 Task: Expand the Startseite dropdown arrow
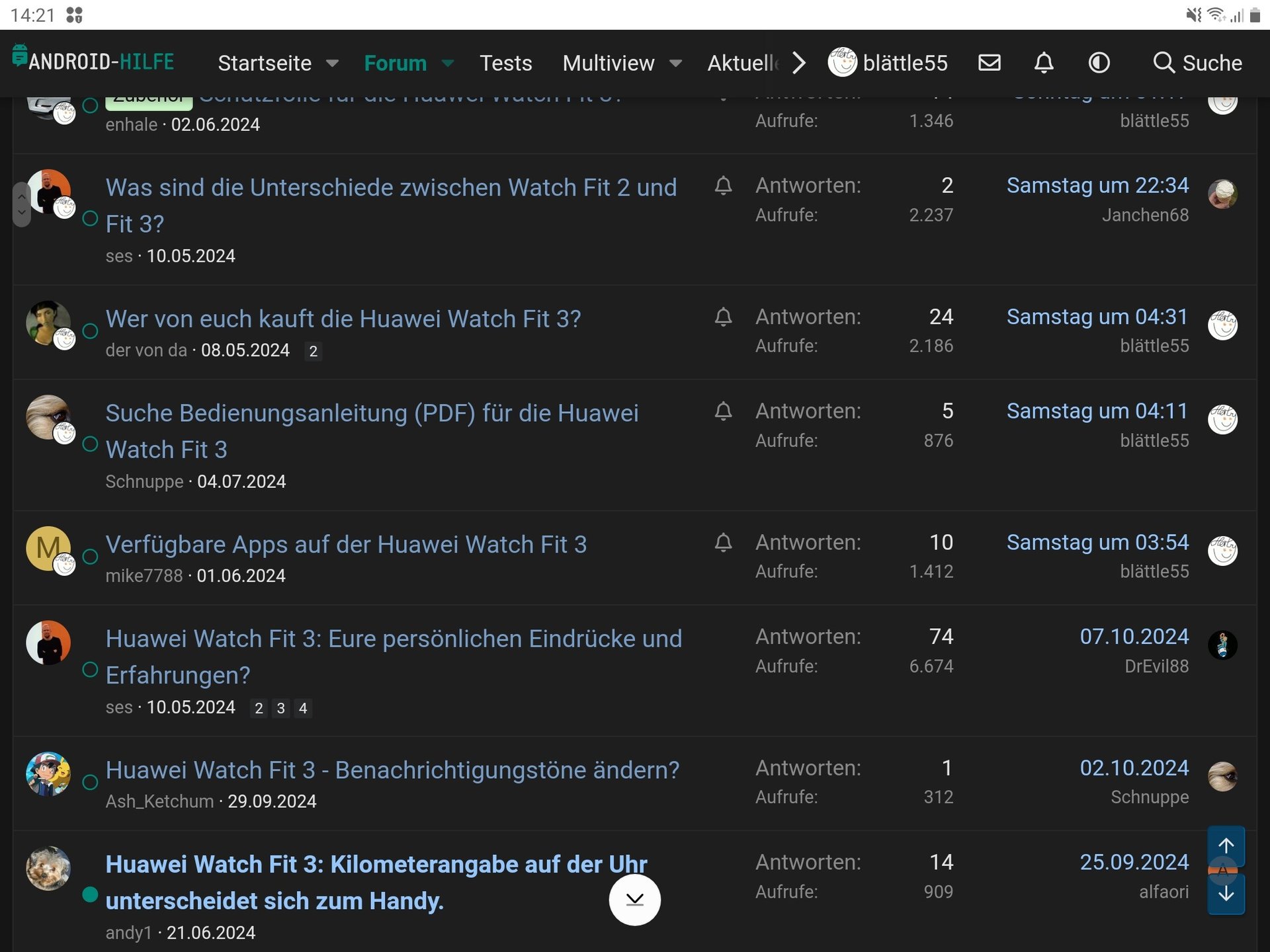coord(333,63)
